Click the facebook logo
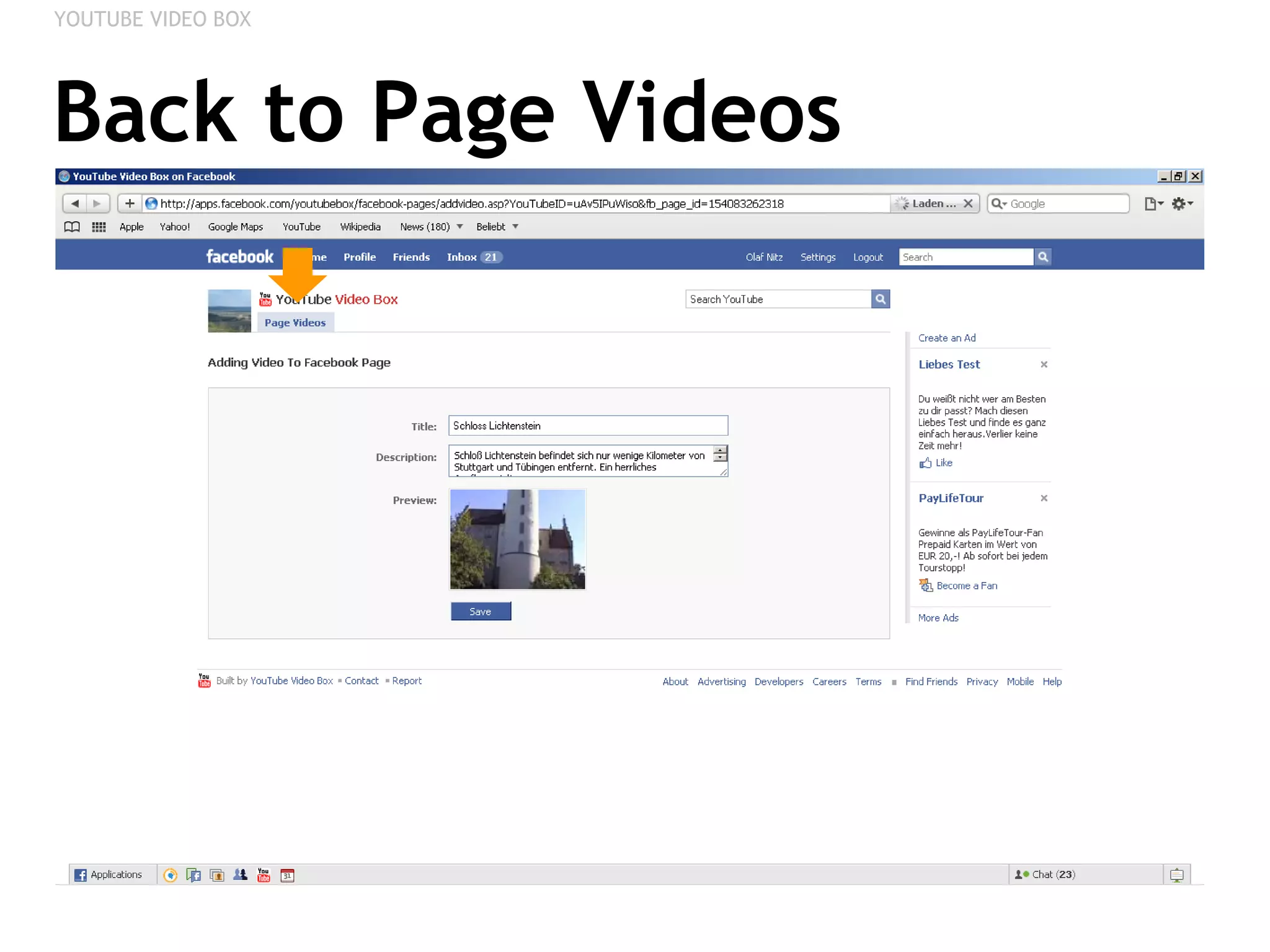This screenshot has width=1270, height=952. click(x=239, y=257)
